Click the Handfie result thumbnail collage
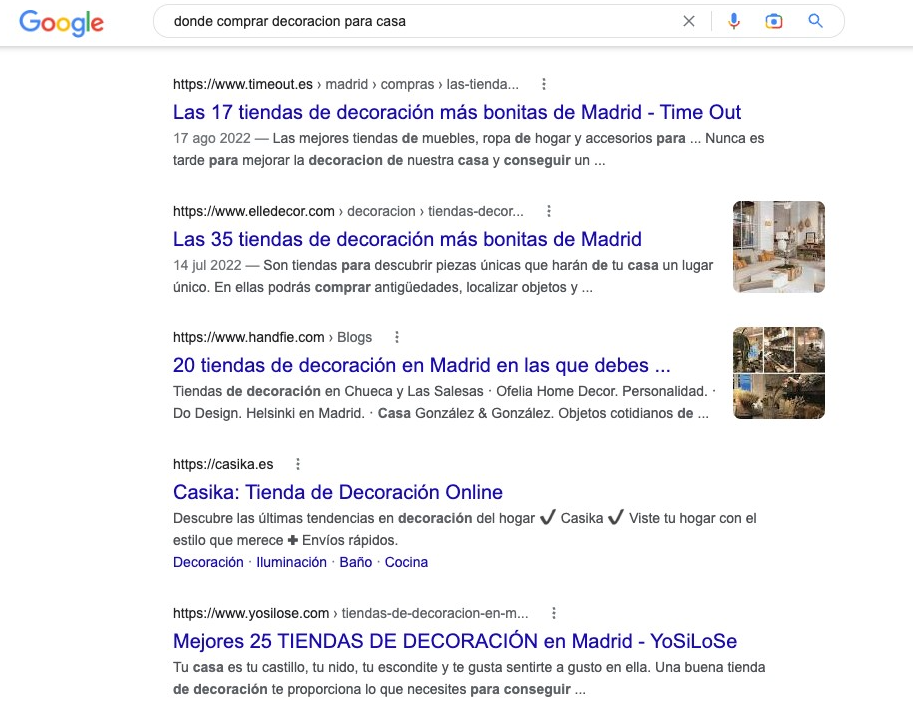Image resolution: width=913 pixels, height=714 pixels. 778,373
